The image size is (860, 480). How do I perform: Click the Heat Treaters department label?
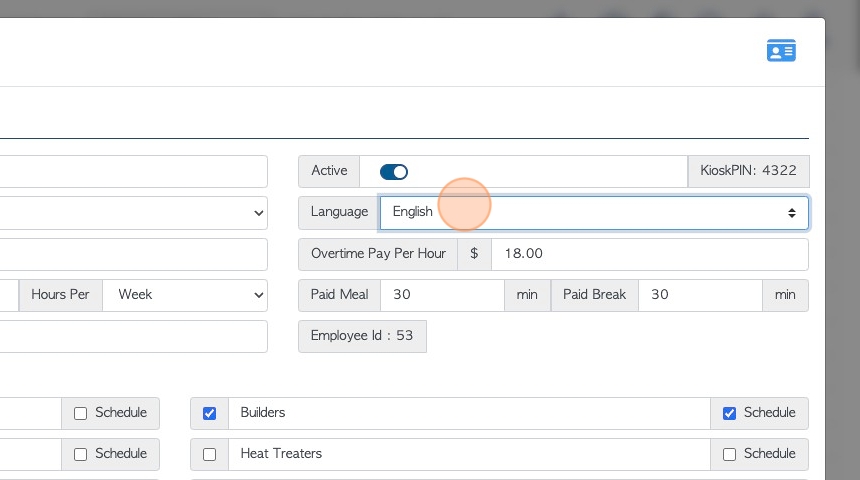(281, 454)
